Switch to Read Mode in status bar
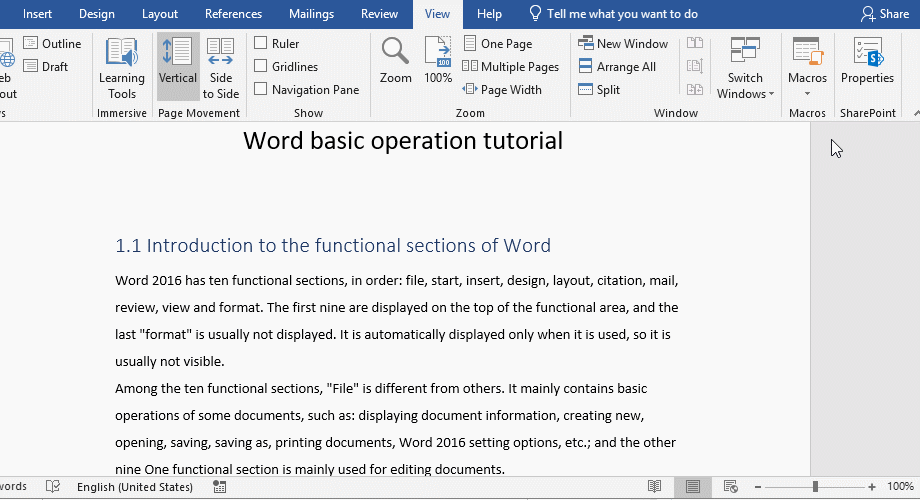 [x=654, y=487]
